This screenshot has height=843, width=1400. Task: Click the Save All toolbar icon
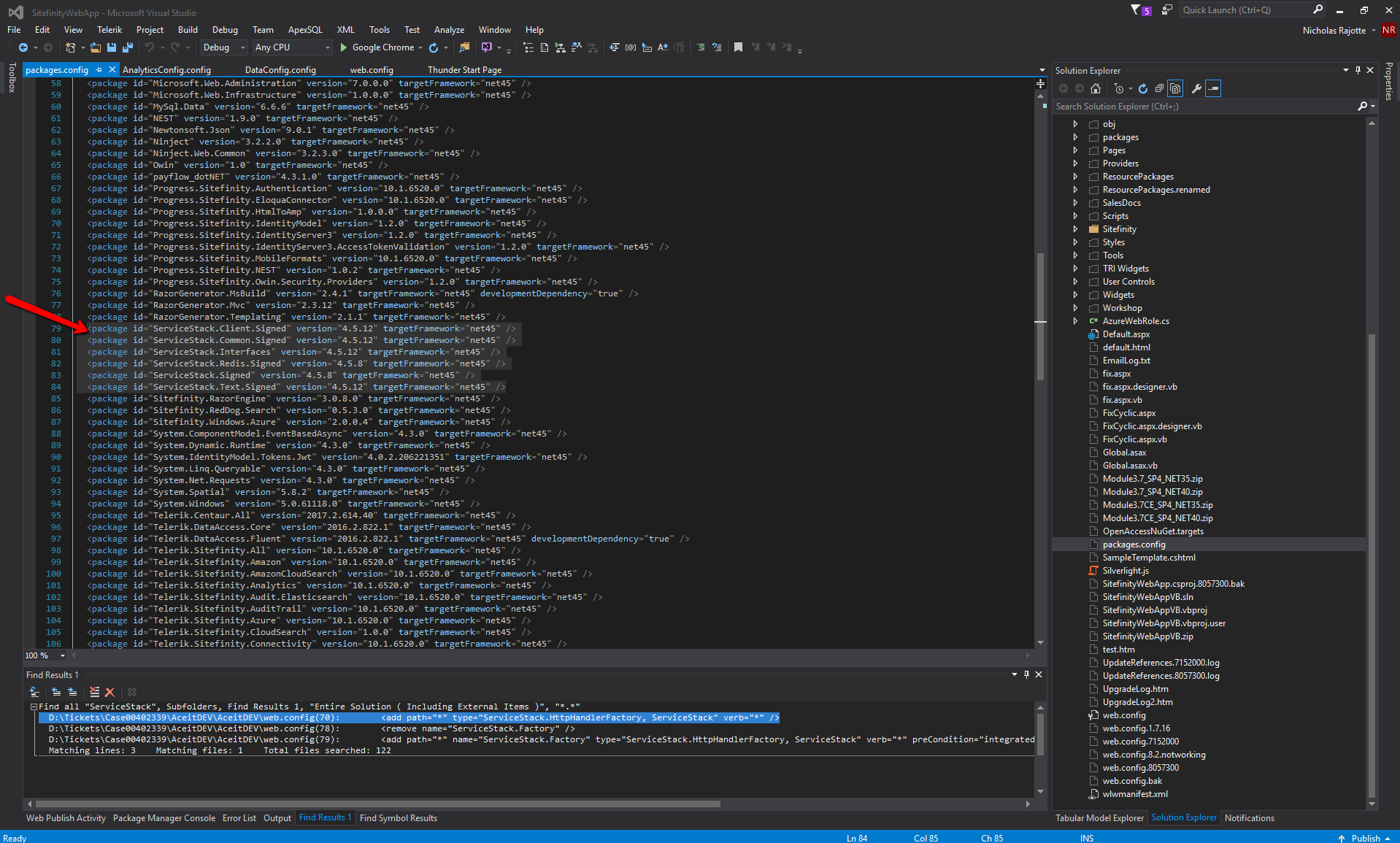click(x=128, y=47)
